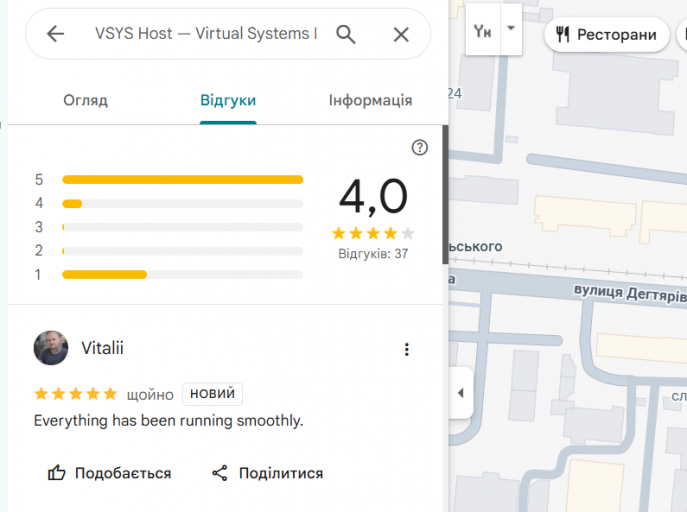687x512 pixels.
Task: Click the magnifier search icon
Action: (x=346, y=34)
